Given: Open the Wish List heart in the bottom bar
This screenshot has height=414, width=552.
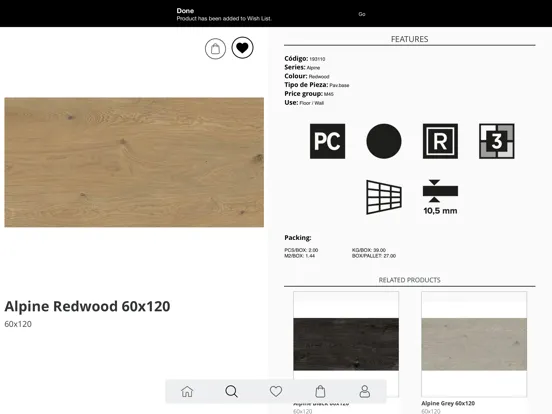Looking at the screenshot, I should pyautogui.click(x=276, y=391).
